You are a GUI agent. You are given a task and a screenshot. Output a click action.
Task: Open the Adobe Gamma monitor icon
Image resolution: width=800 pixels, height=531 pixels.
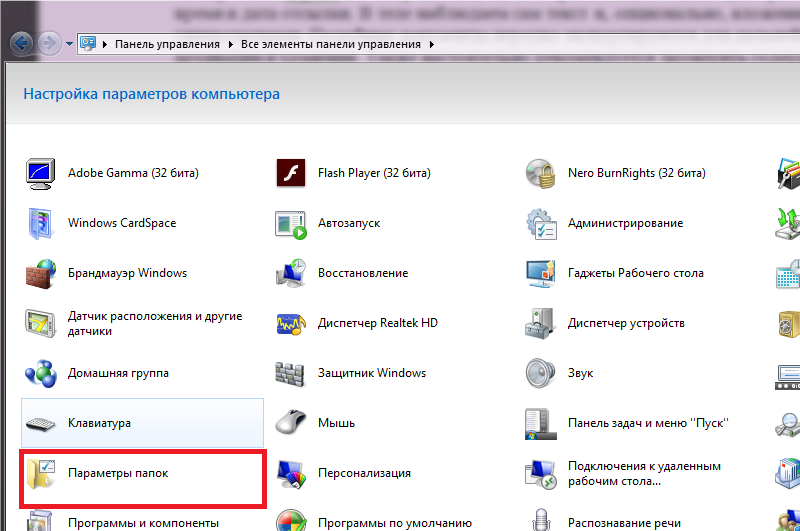(40, 173)
